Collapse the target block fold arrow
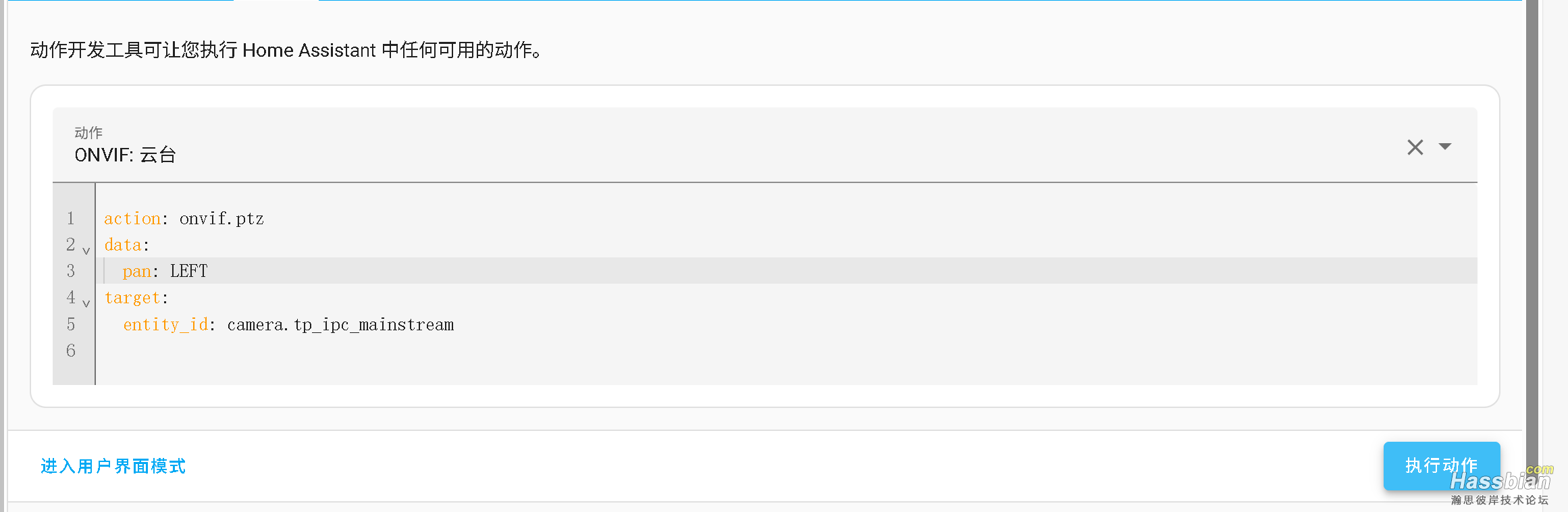The height and width of the screenshot is (512, 1568). point(86,303)
